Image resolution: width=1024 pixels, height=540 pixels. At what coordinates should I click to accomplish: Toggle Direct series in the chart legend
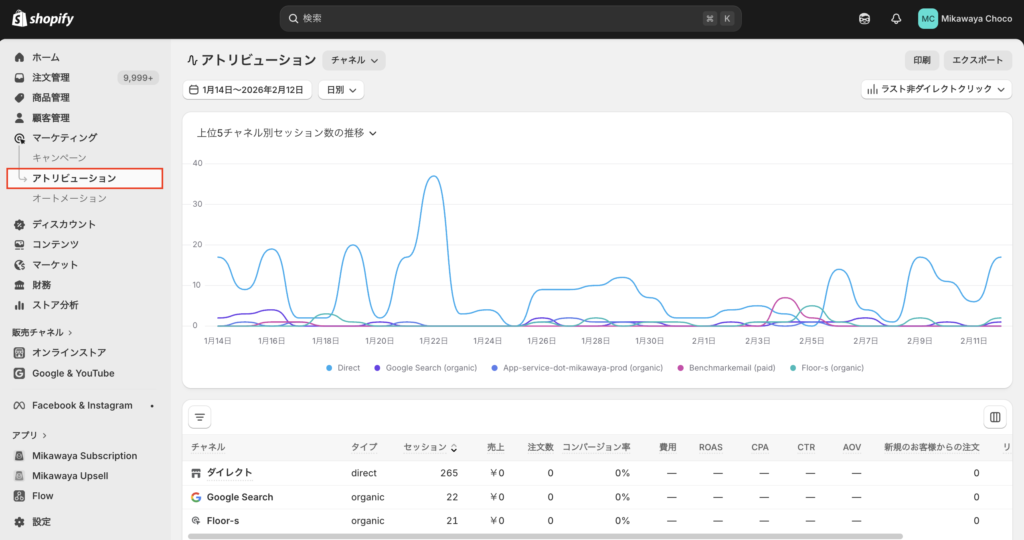[343, 368]
